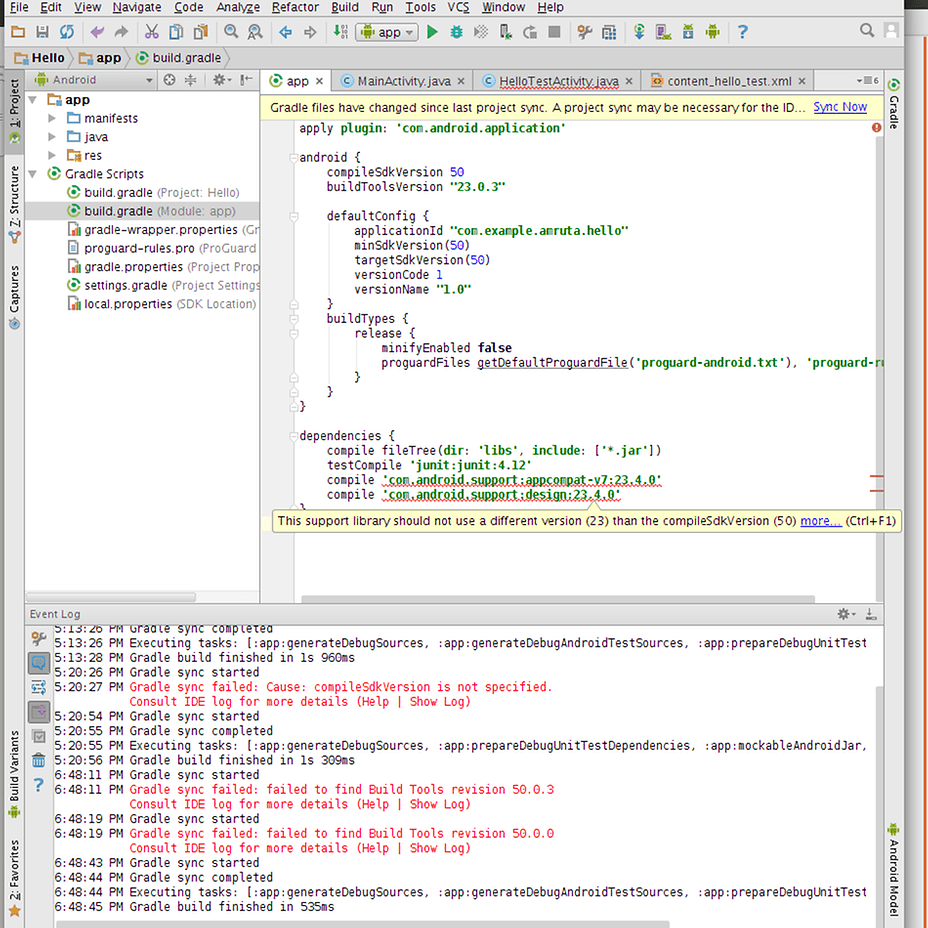Click the Event Log help question icon
This screenshot has height=928, width=928.
click(x=38, y=785)
